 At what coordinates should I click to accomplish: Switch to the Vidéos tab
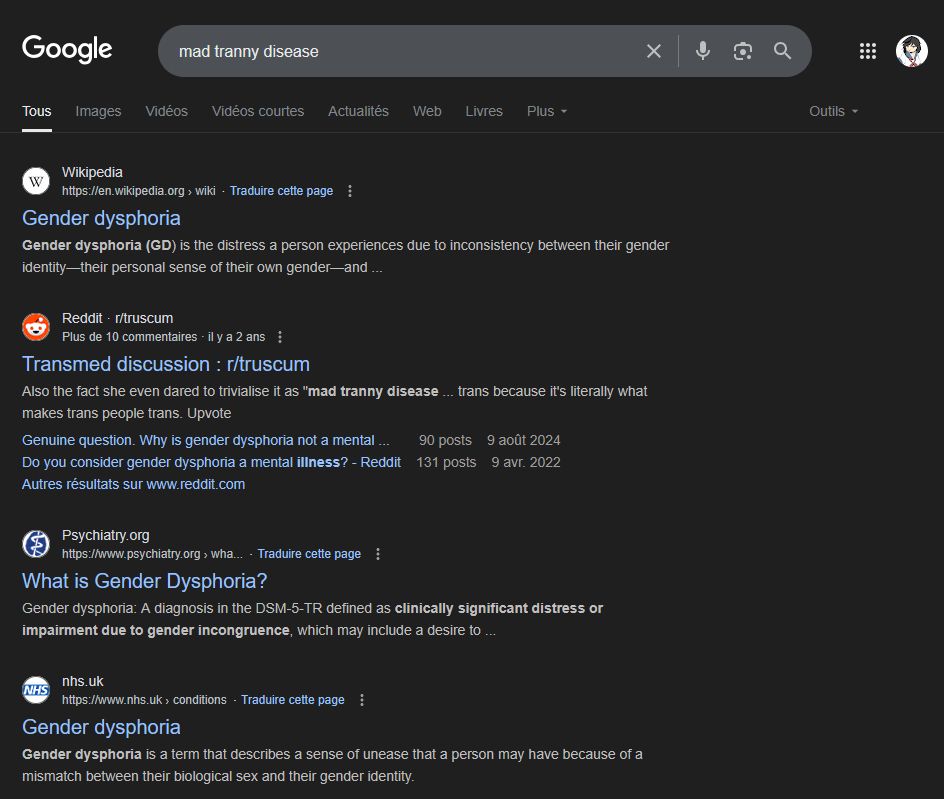pos(167,111)
